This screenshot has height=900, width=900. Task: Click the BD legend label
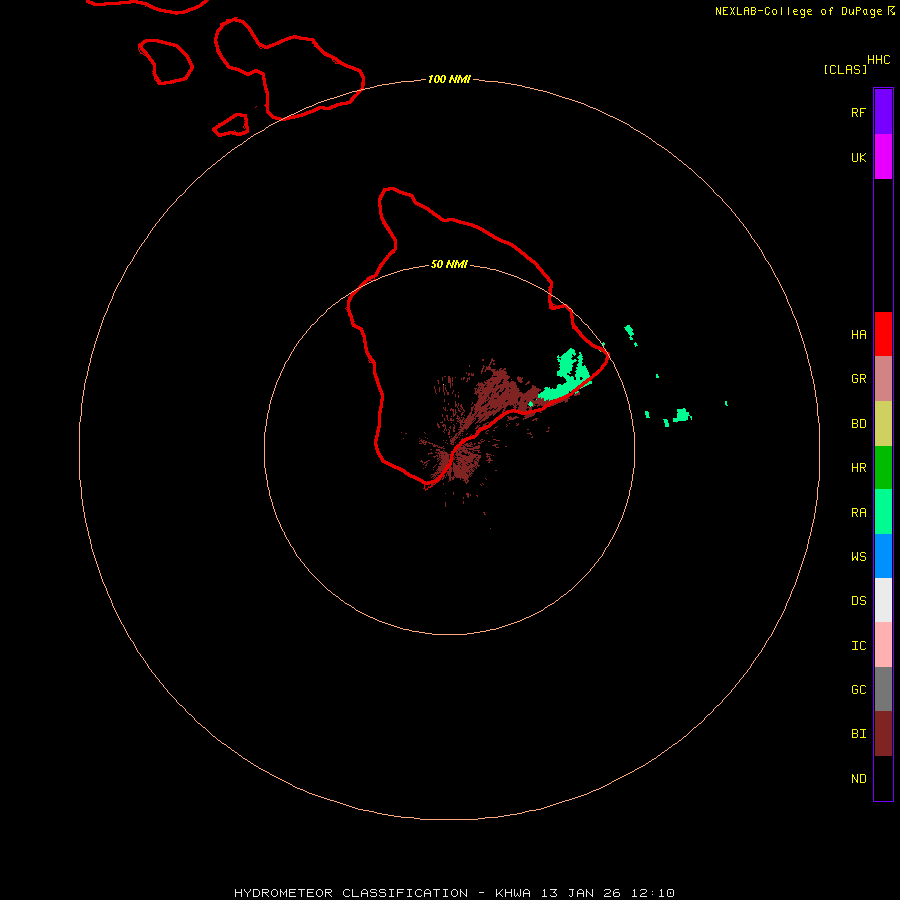(x=858, y=424)
